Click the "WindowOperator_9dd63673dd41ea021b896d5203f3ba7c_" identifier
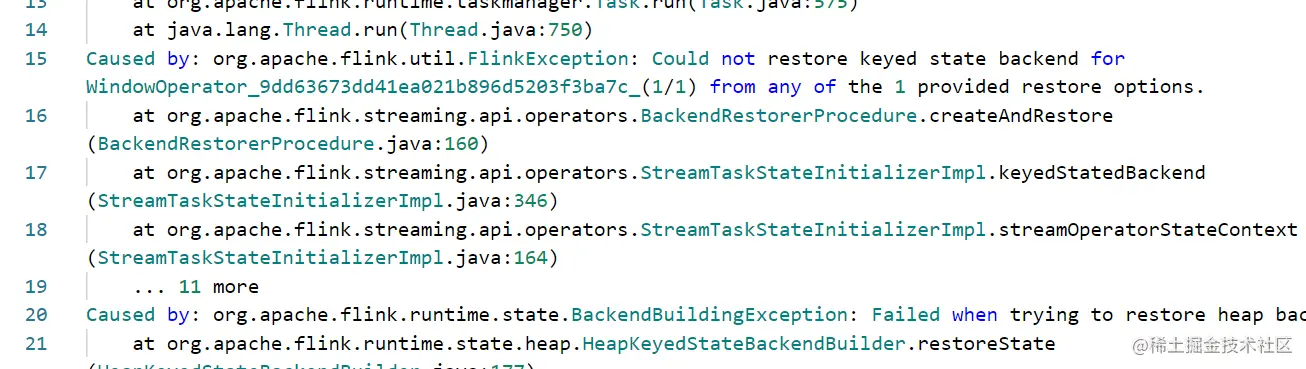The width and height of the screenshot is (1306, 369). tap(363, 87)
